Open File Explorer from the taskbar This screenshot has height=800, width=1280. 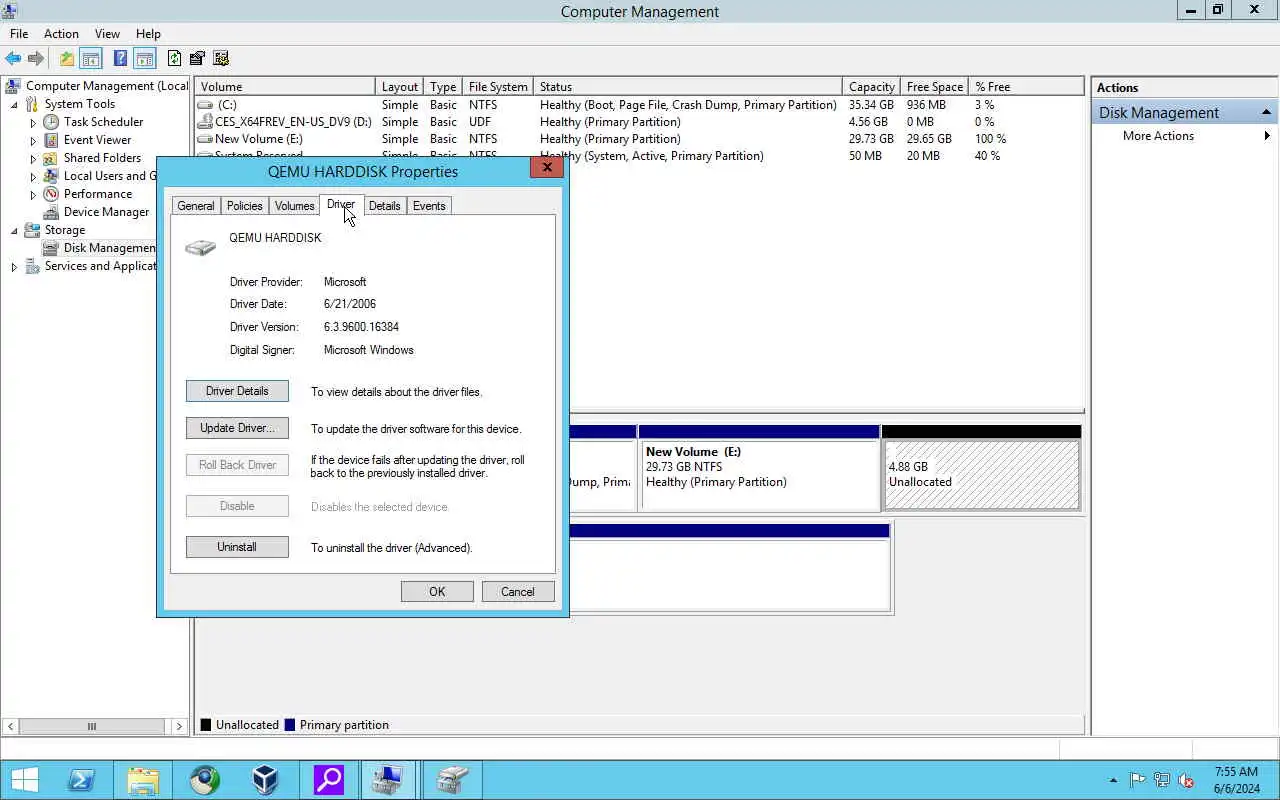click(143, 780)
